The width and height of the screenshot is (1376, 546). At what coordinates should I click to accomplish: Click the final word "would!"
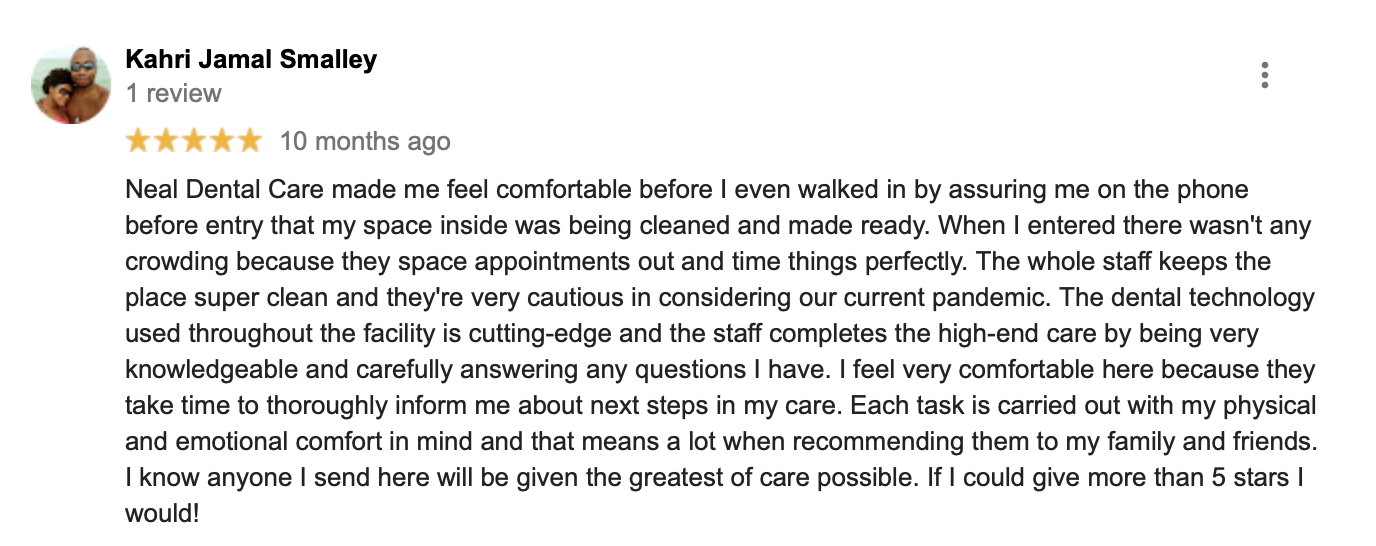162,514
